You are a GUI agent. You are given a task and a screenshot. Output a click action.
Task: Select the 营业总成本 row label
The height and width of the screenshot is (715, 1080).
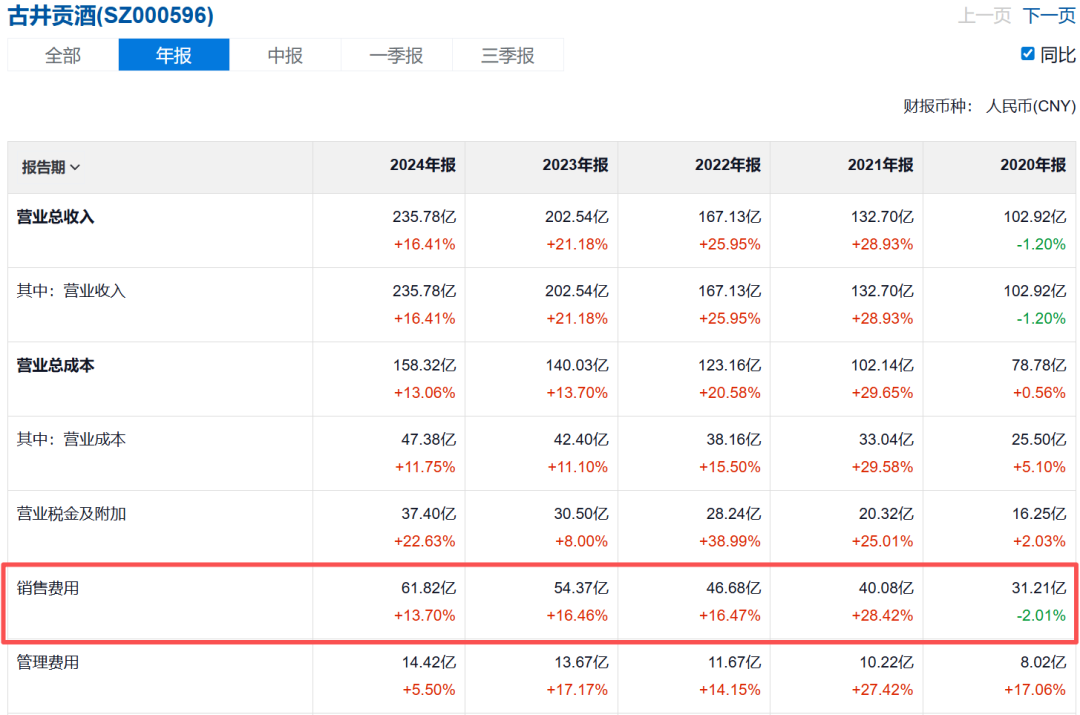coord(56,365)
